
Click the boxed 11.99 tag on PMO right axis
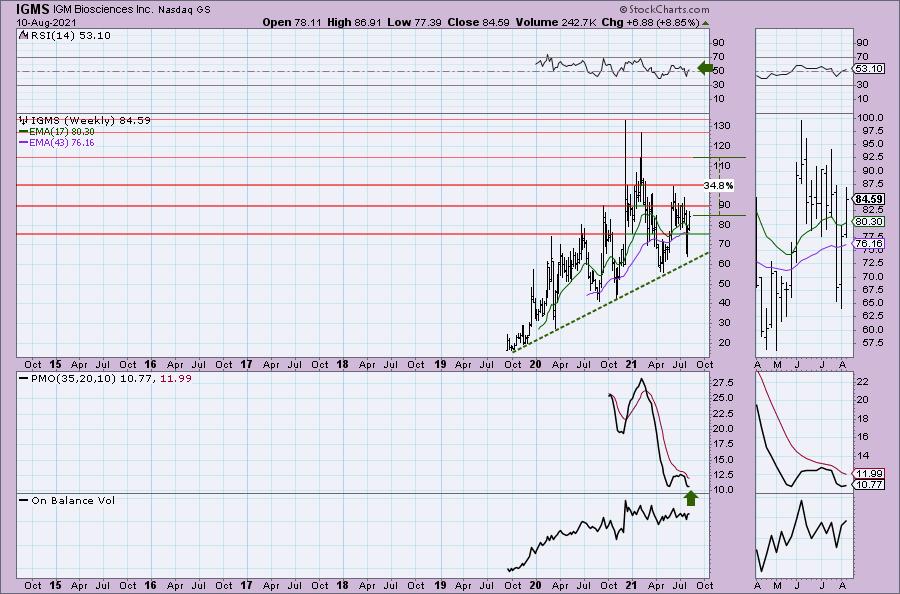point(869,473)
